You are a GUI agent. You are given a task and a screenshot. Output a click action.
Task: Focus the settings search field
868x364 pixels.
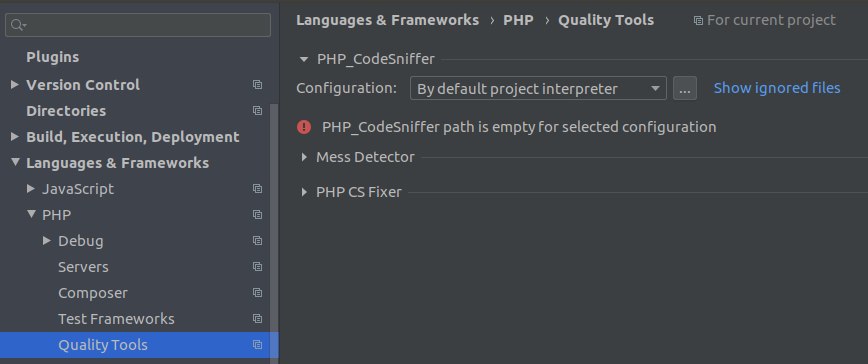pos(138,25)
